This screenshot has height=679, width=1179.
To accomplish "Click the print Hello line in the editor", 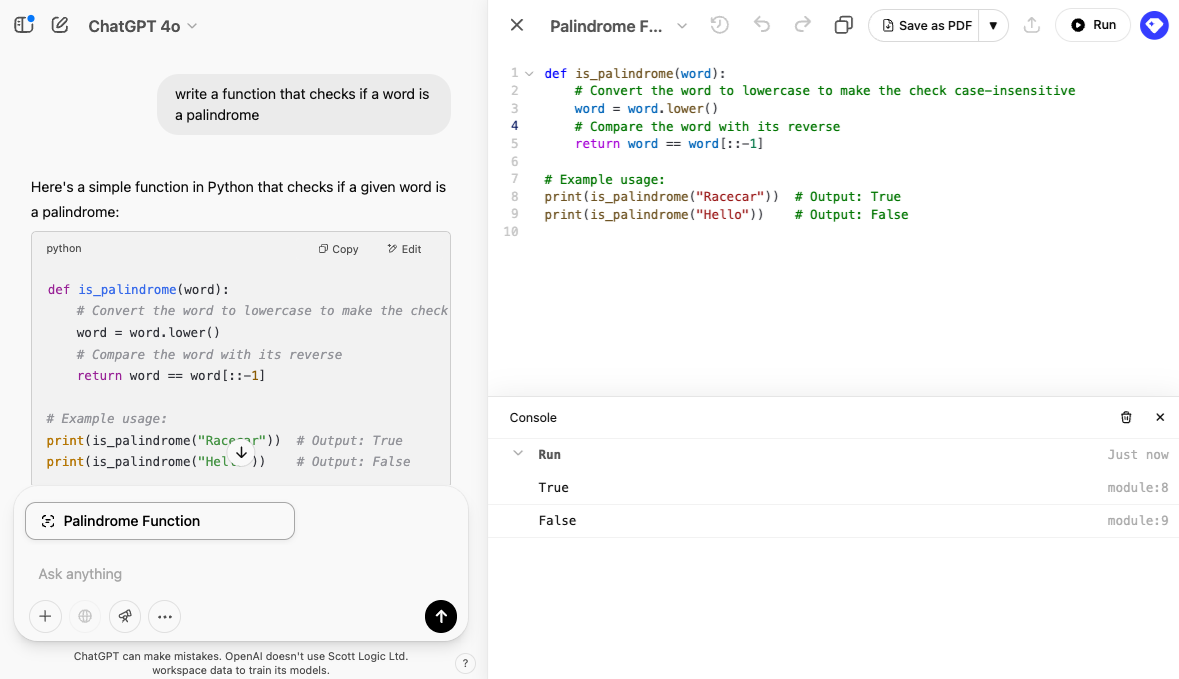I will pos(726,214).
